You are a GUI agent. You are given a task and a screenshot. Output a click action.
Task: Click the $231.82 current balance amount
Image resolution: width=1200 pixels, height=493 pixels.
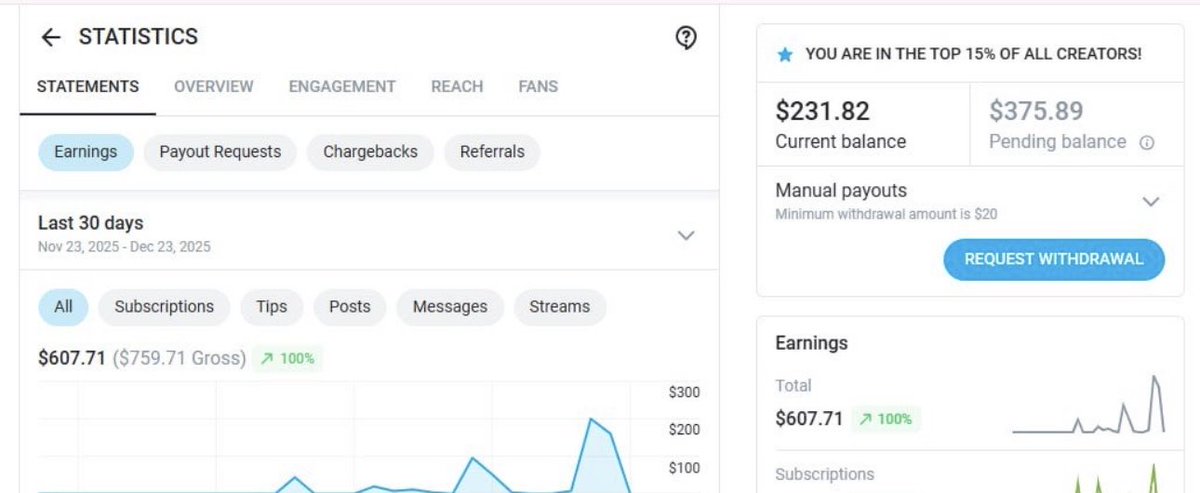tap(823, 111)
